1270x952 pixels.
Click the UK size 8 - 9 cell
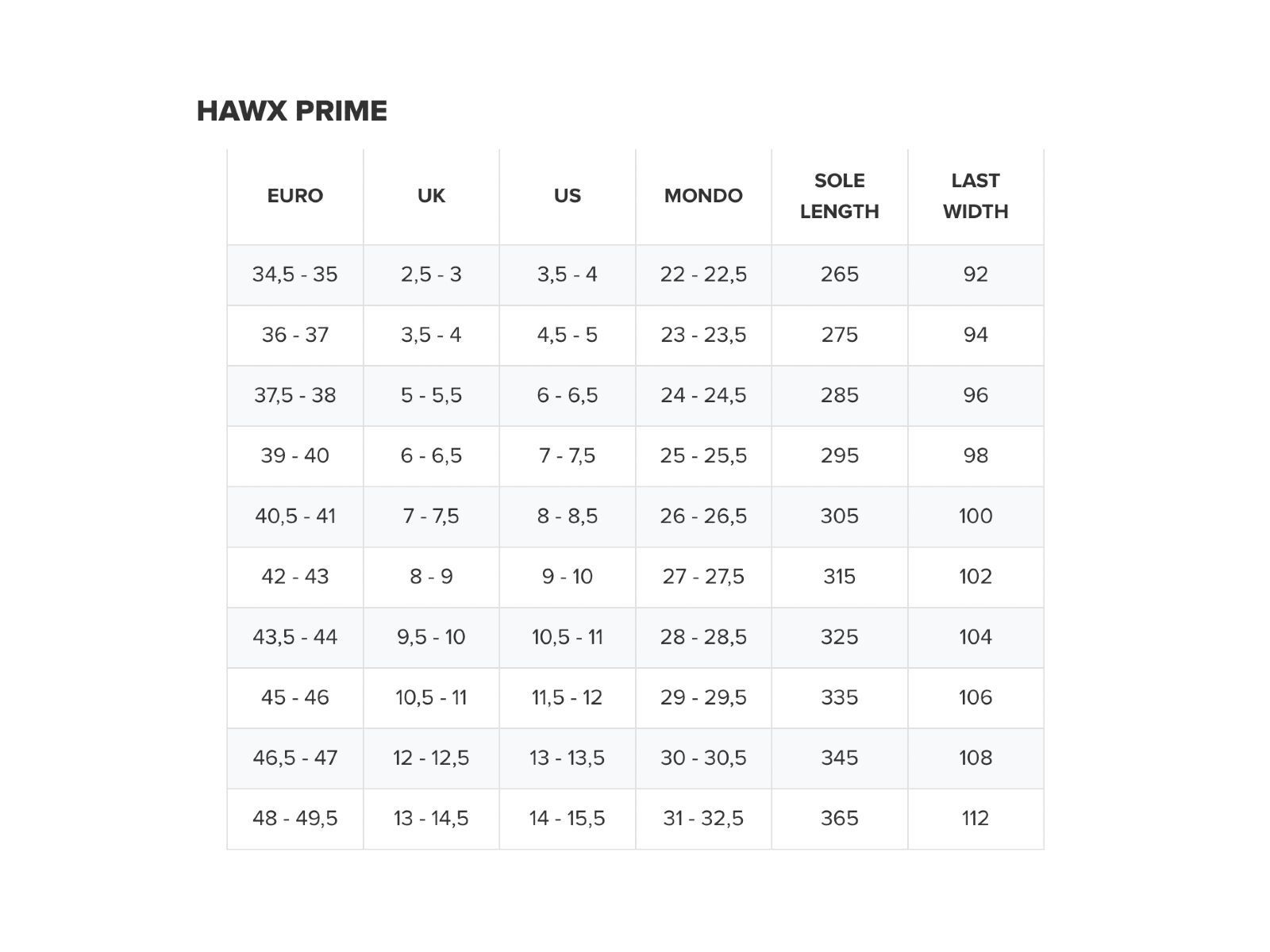click(431, 577)
